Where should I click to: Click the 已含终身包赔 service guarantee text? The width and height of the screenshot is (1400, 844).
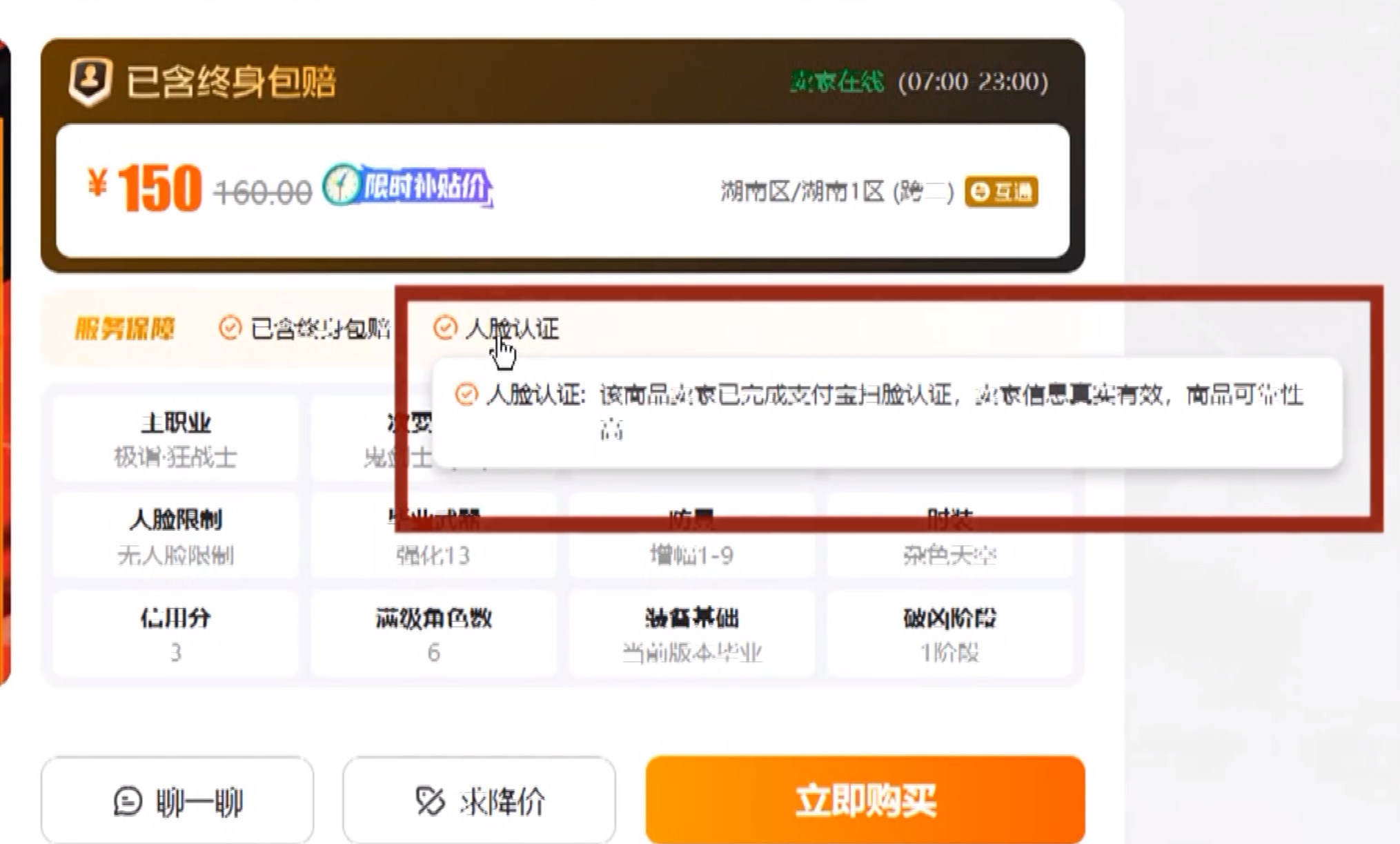tap(320, 328)
